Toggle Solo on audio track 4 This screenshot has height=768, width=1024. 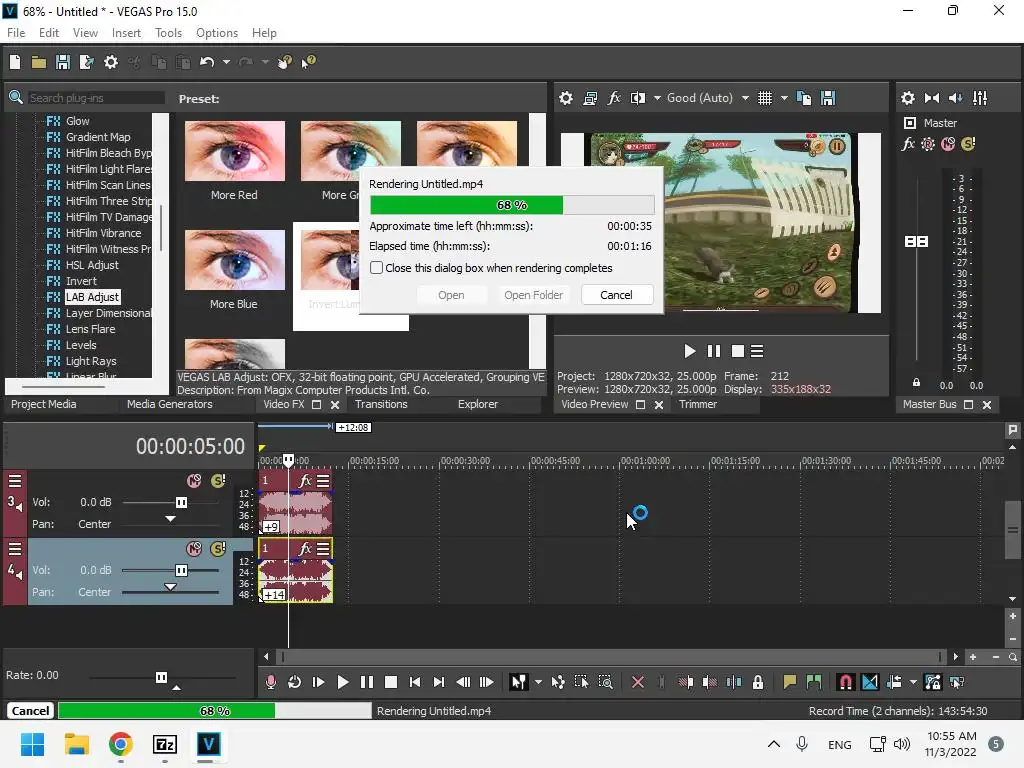pos(218,549)
